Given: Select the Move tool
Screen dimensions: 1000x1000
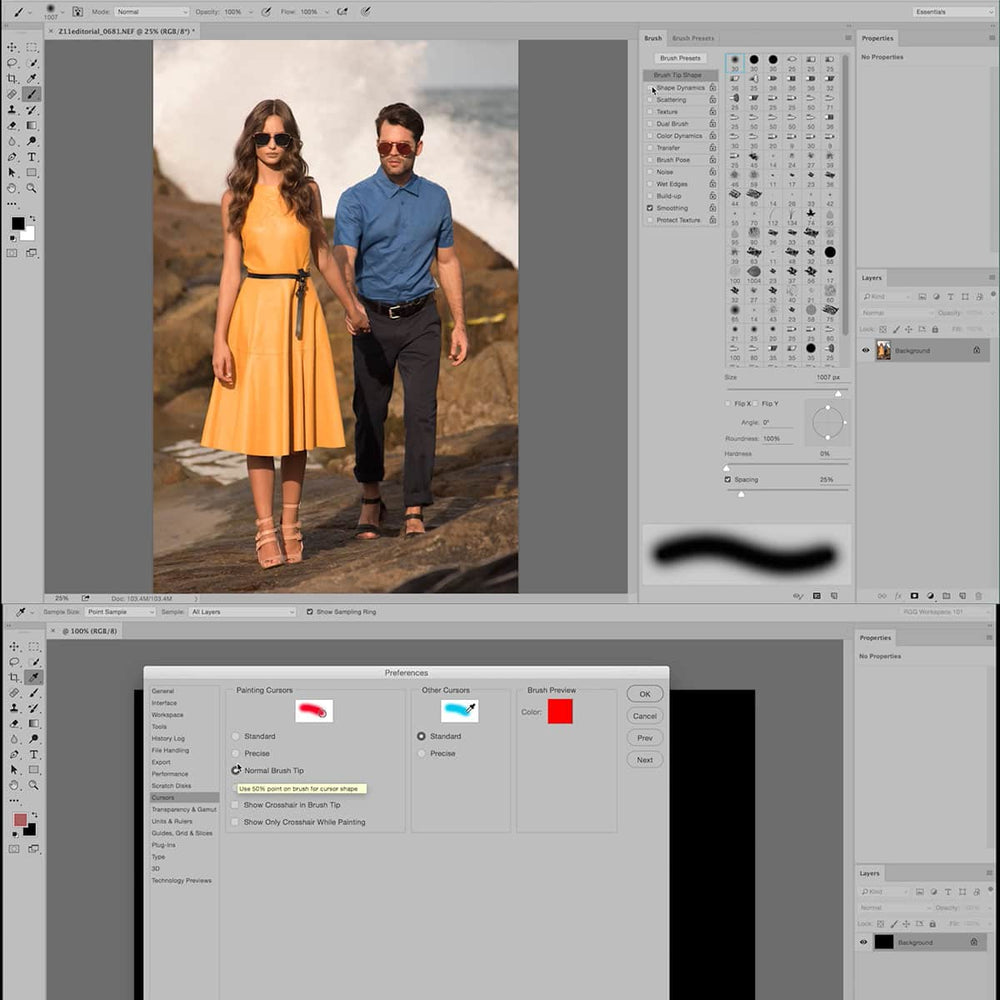Looking at the screenshot, I should point(12,47).
